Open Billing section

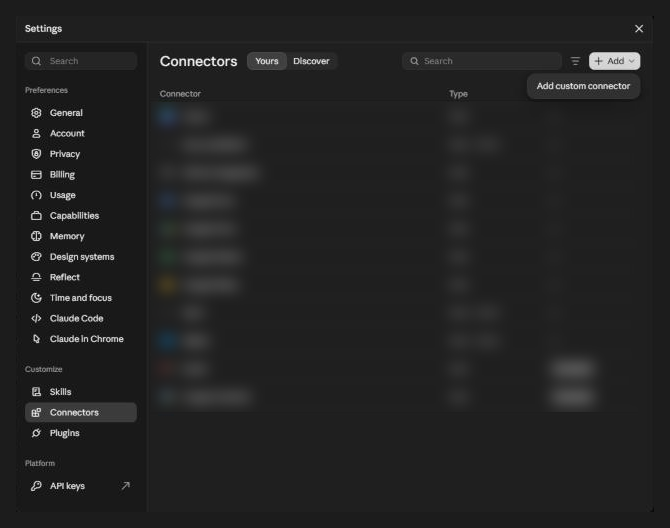tap(81, 174)
